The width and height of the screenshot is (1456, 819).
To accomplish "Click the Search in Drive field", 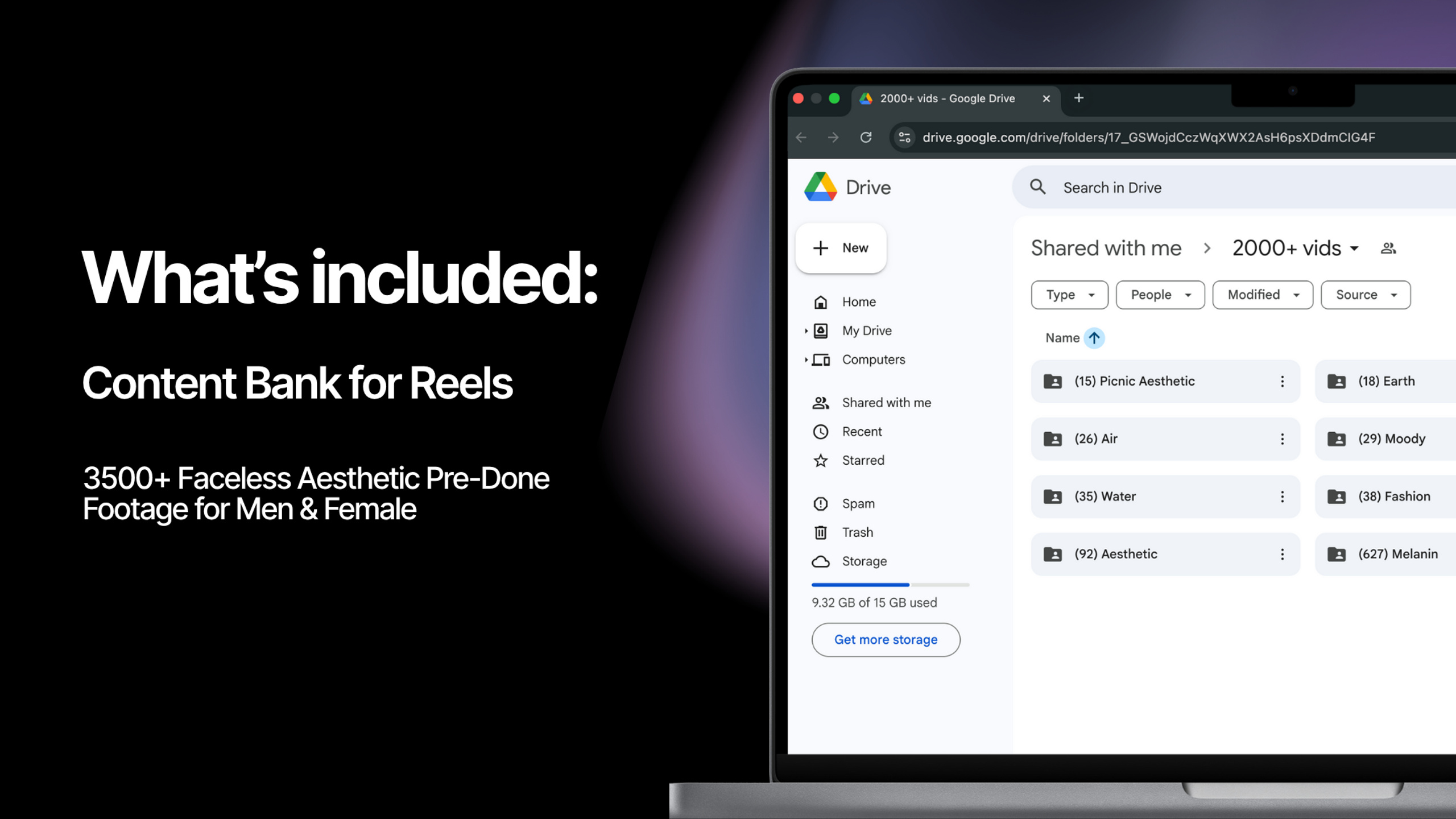I will pyautogui.click(x=1234, y=187).
